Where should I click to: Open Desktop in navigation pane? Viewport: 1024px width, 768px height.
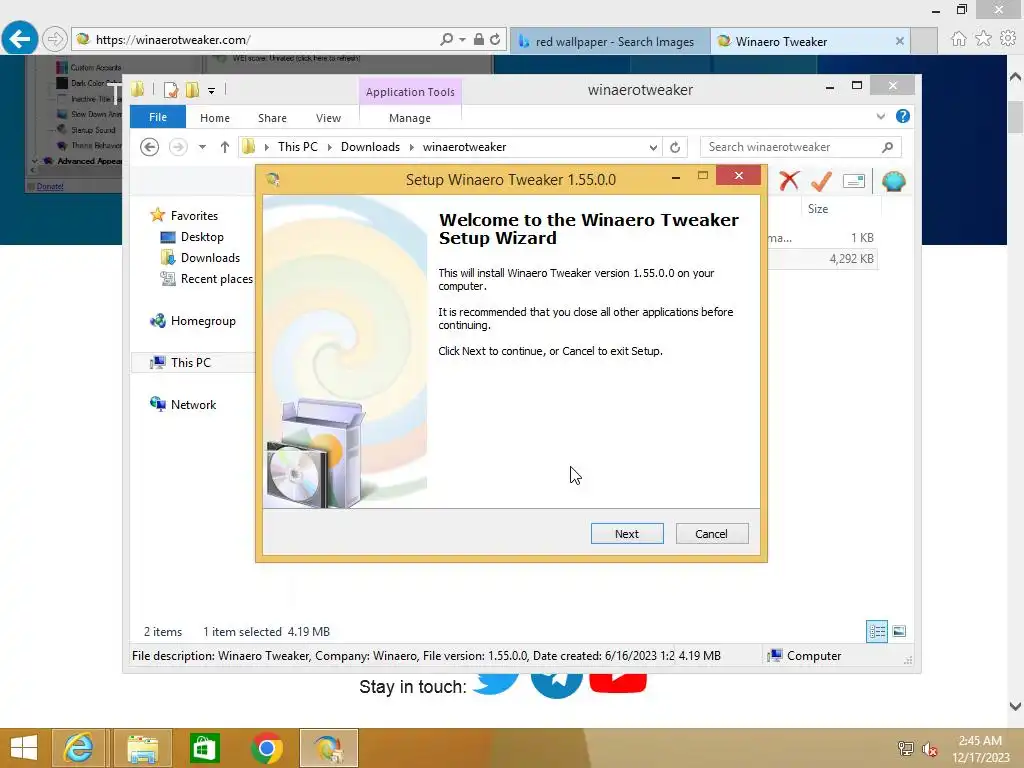tap(202, 237)
